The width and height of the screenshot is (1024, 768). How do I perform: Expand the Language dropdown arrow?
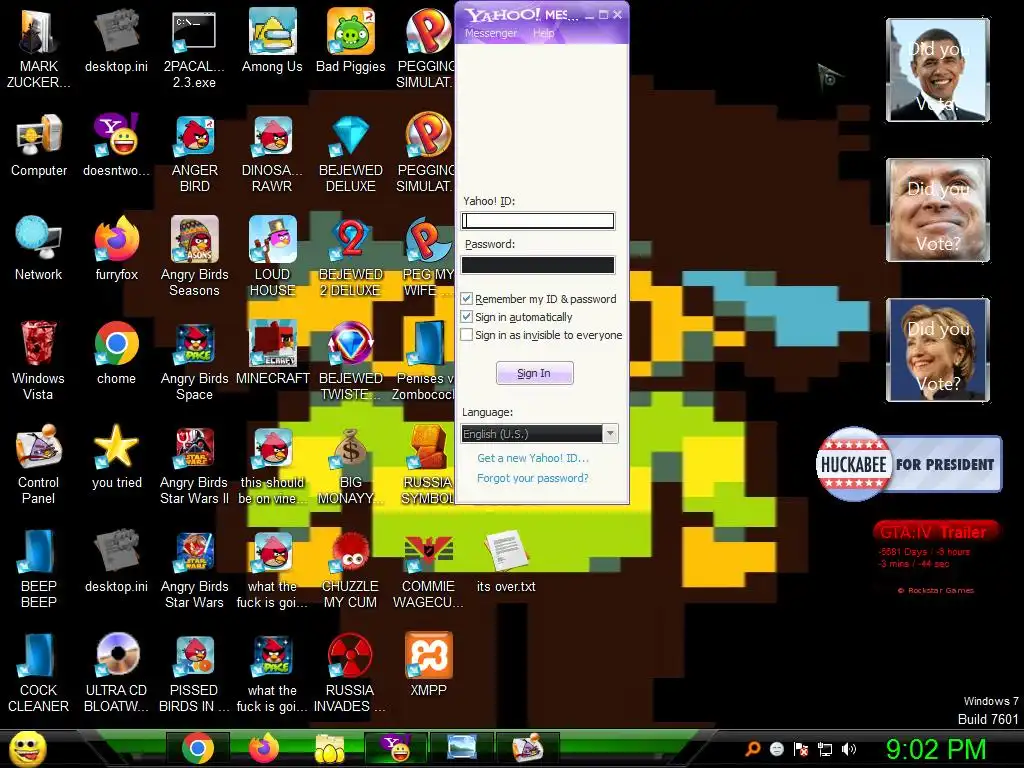(x=610, y=434)
